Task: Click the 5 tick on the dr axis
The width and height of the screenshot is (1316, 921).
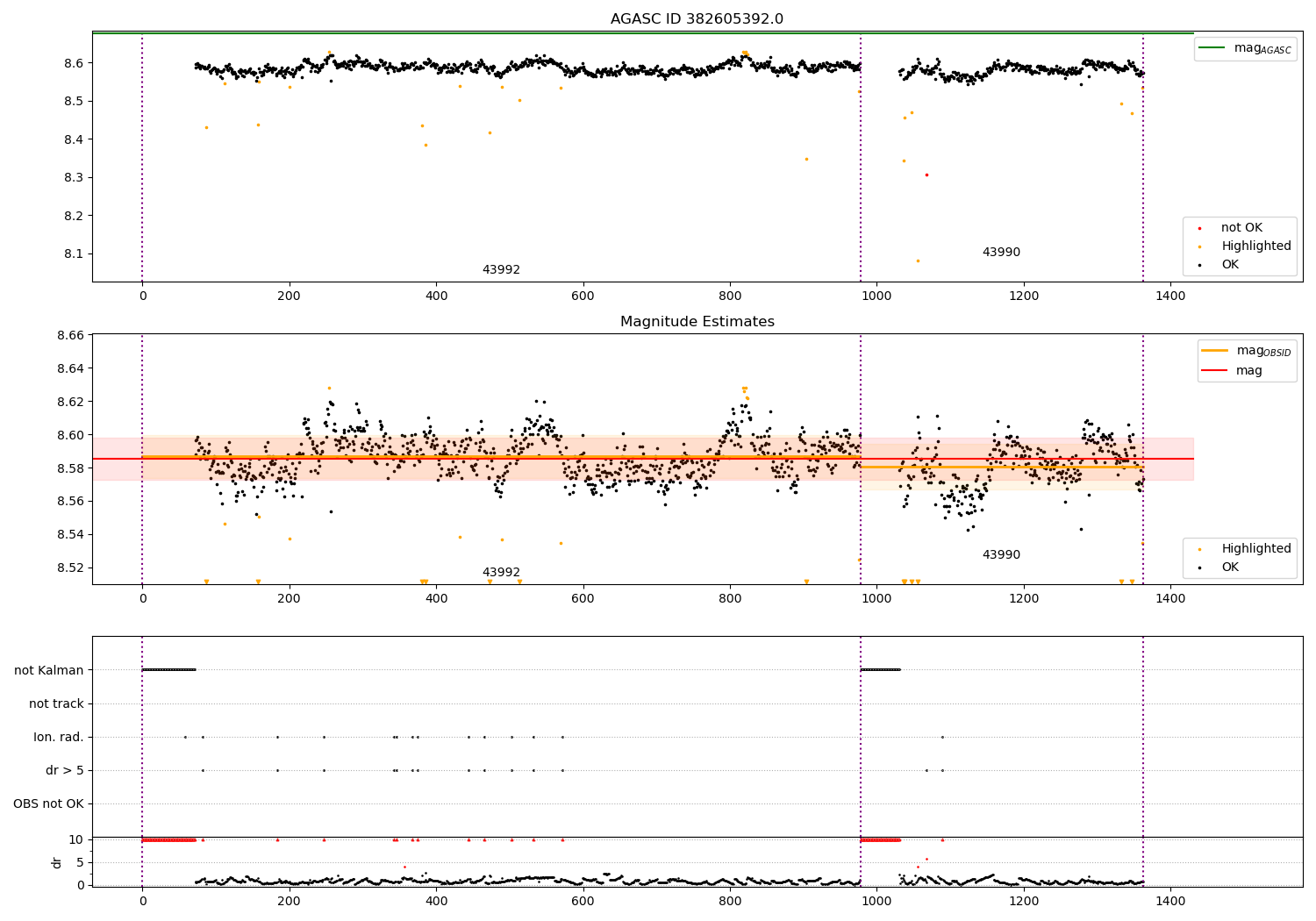Action: click(x=81, y=862)
